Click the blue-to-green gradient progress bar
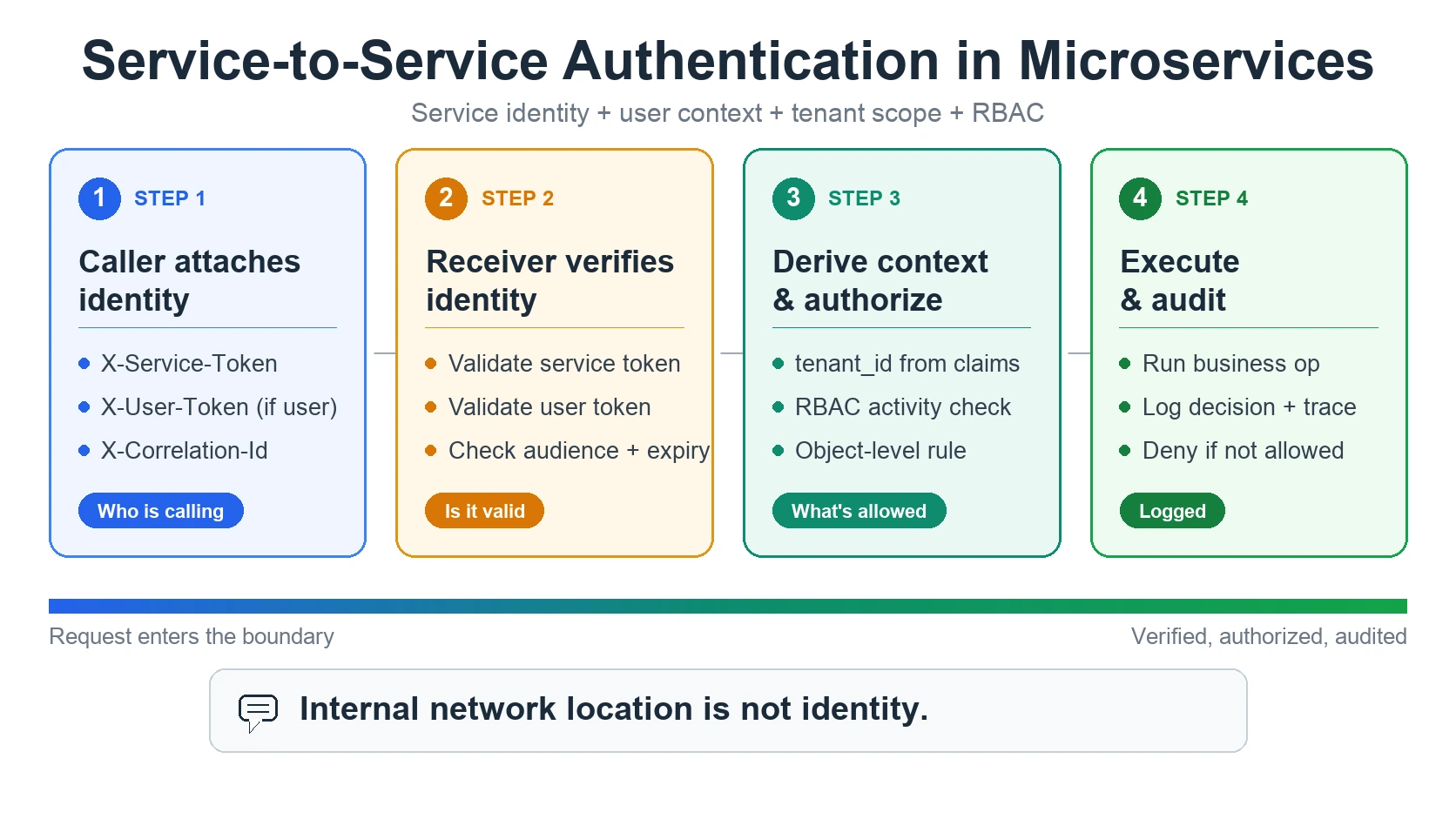 point(728,606)
